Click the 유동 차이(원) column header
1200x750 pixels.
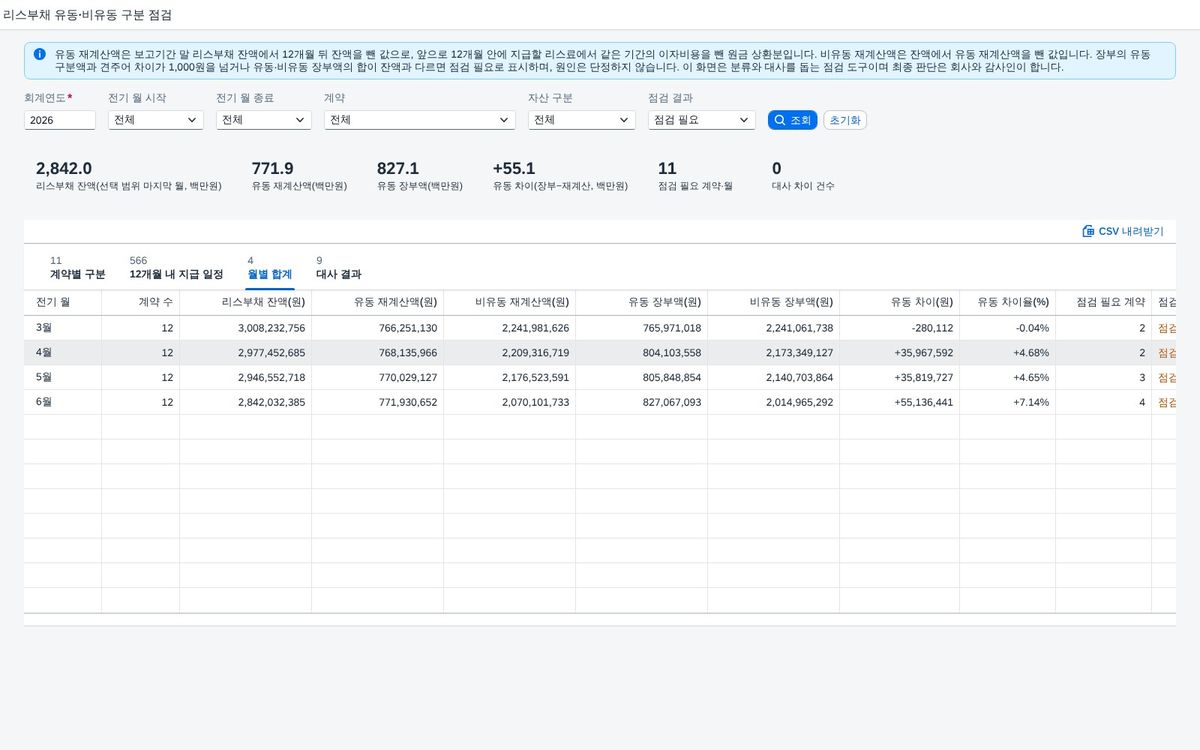click(900, 302)
